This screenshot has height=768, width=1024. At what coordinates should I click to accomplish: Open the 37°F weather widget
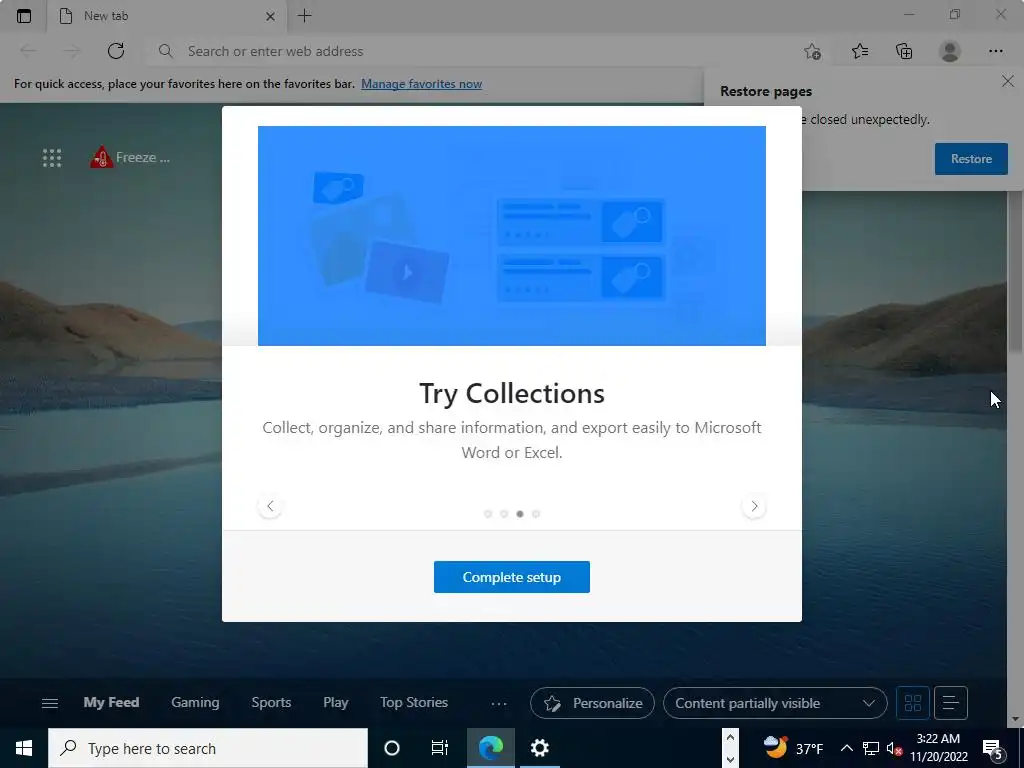tap(793, 748)
